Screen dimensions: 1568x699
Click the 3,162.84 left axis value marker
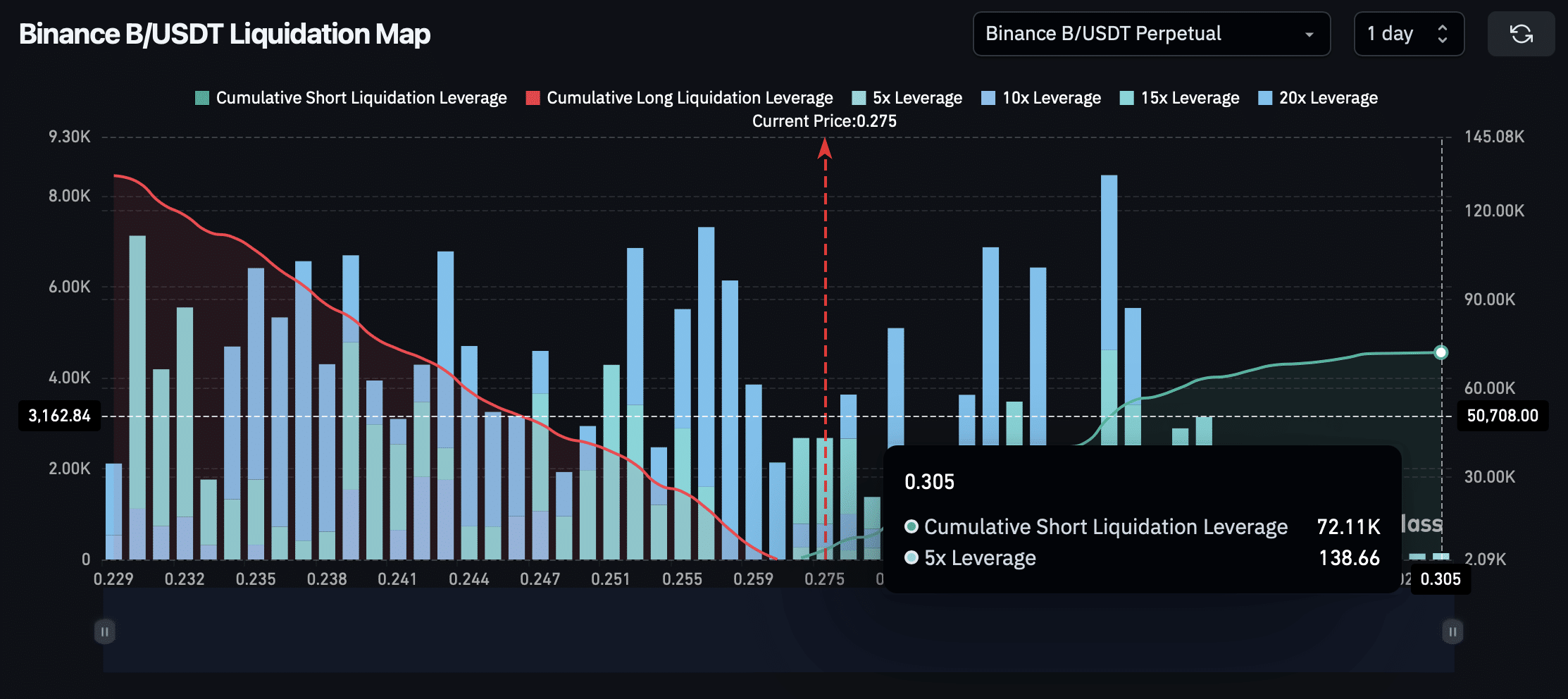pos(59,416)
